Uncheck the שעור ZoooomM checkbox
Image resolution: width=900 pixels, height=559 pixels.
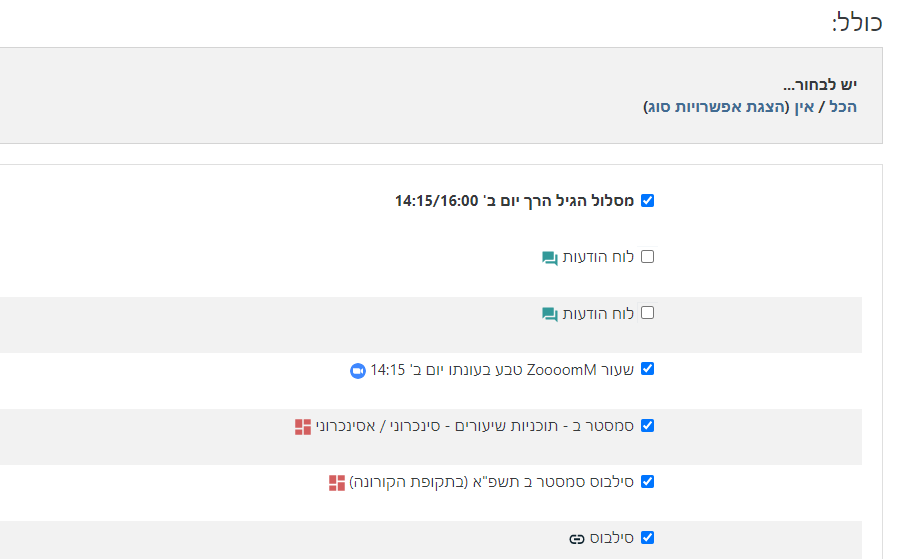(x=647, y=369)
